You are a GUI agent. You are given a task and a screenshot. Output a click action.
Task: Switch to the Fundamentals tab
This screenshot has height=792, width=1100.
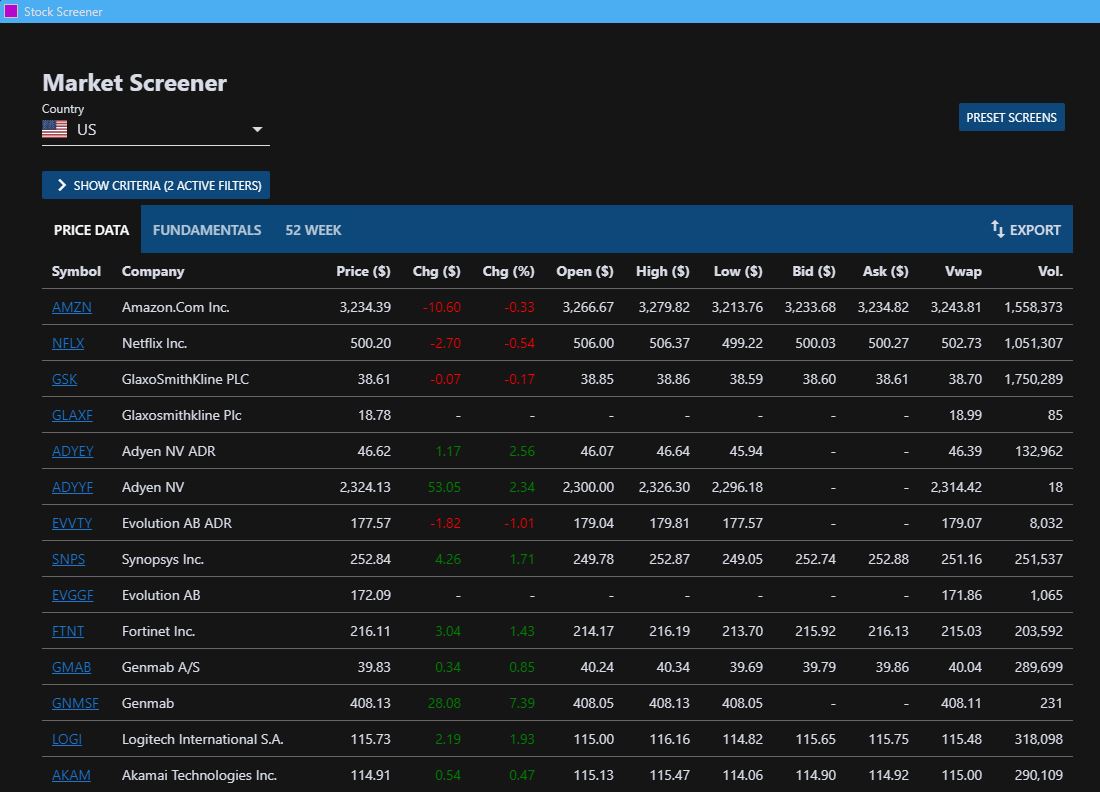(x=207, y=230)
